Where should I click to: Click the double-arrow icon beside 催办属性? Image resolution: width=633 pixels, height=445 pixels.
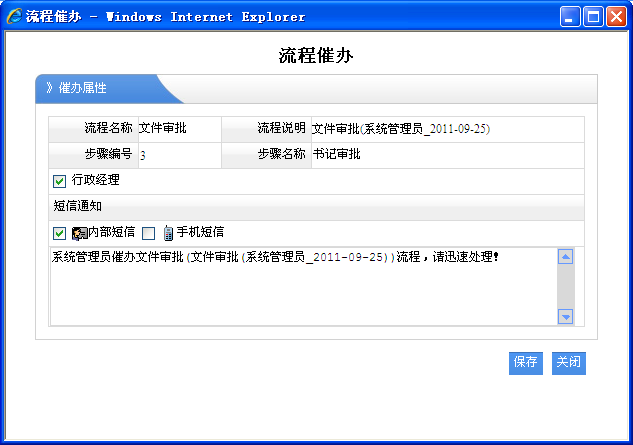click(x=49, y=88)
